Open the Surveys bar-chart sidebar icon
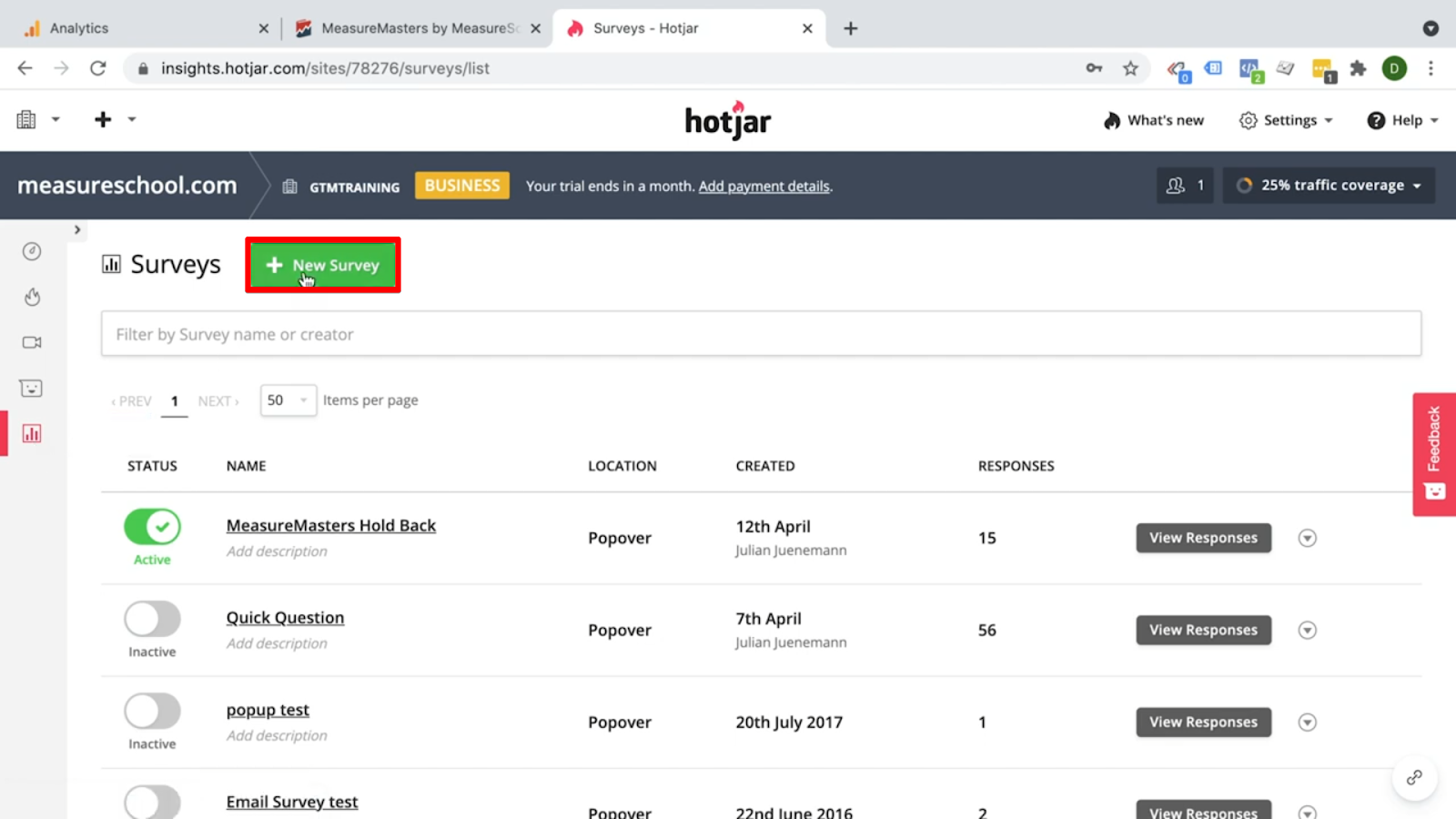 pos(32,433)
